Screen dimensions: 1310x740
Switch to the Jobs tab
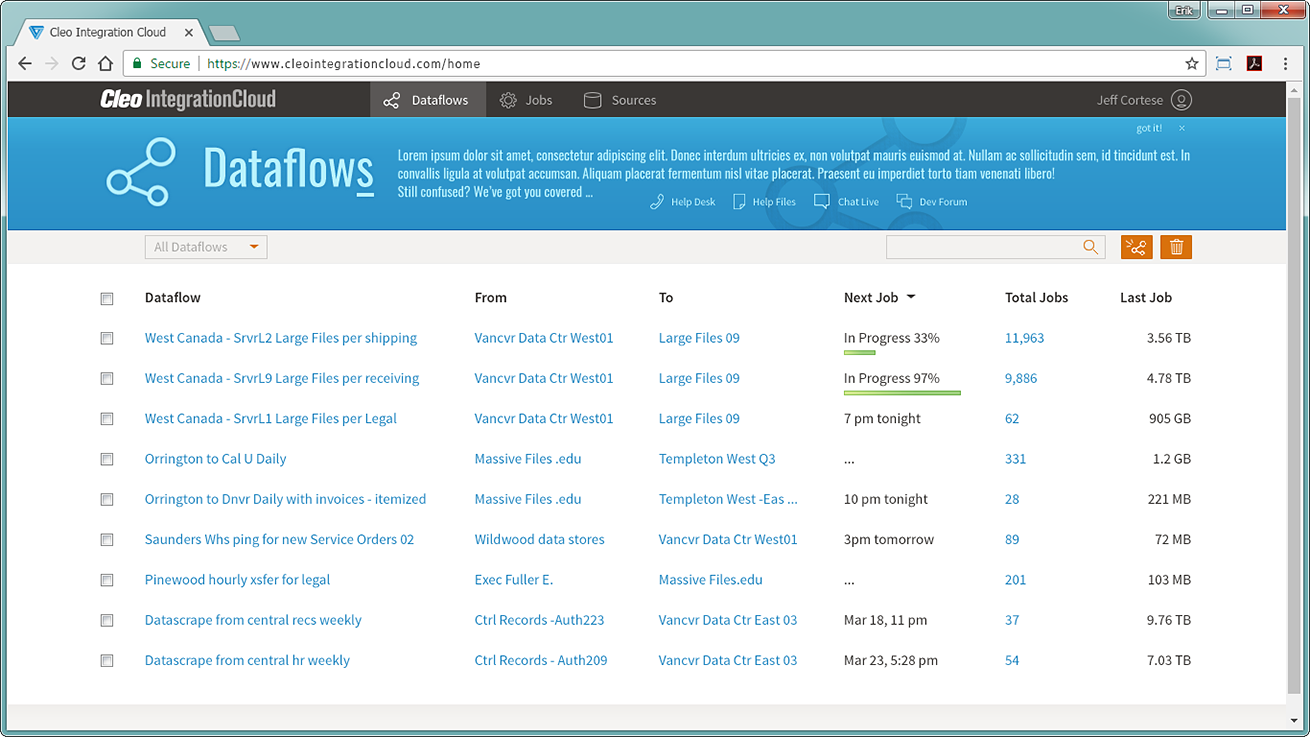526,100
